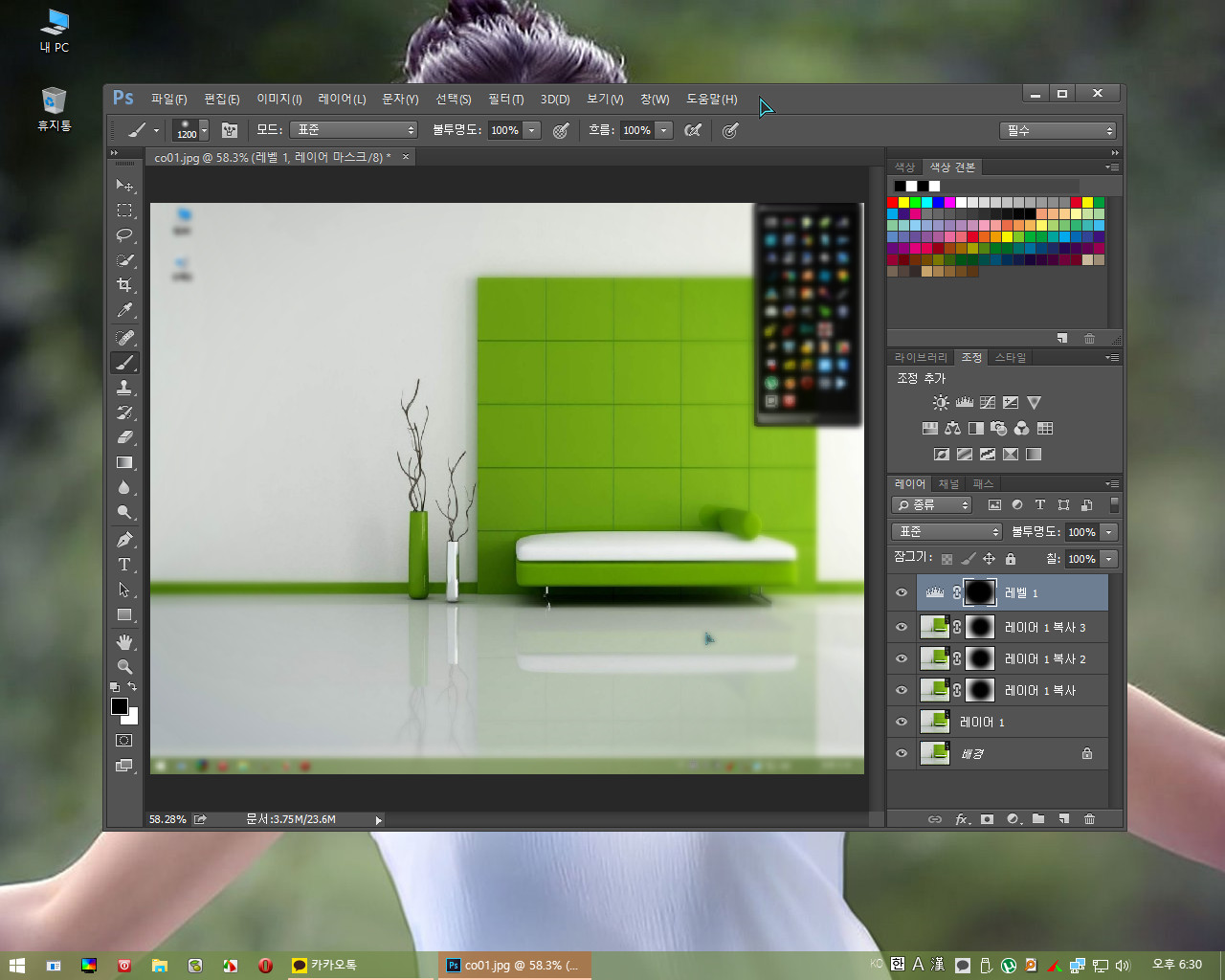Add a Channel Mixer adjustment
The image size is (1225, 980).
click(x=1021, y=429)
